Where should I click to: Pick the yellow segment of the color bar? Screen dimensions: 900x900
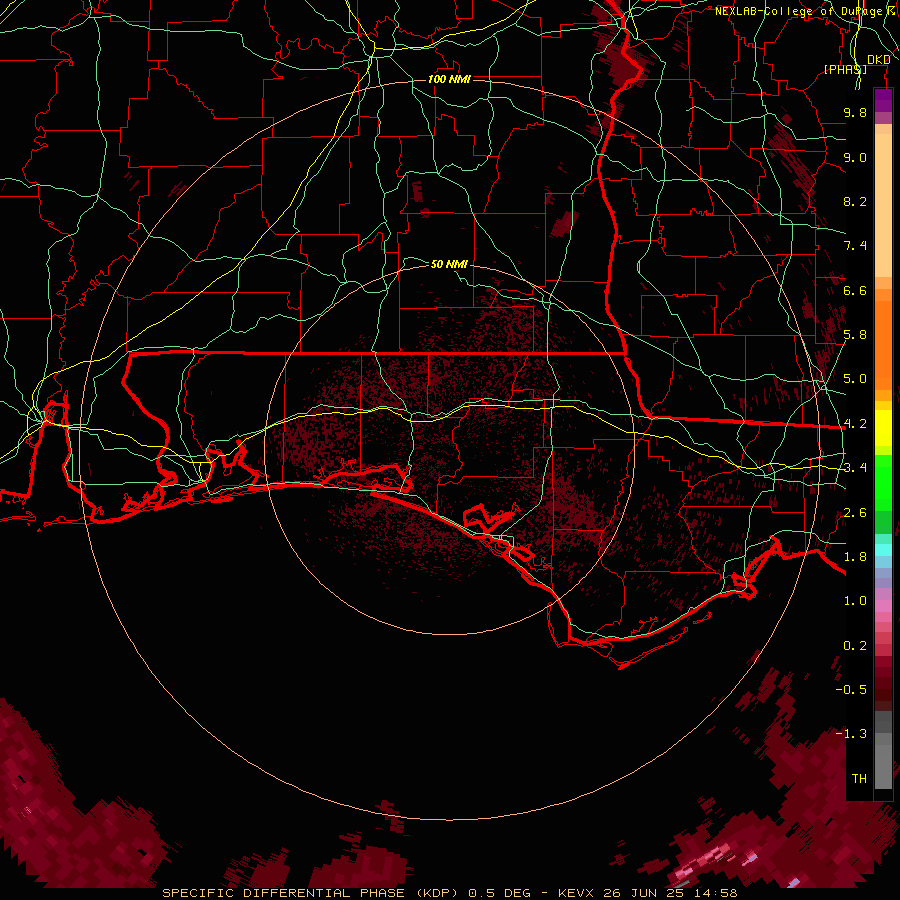coord(883,428)
